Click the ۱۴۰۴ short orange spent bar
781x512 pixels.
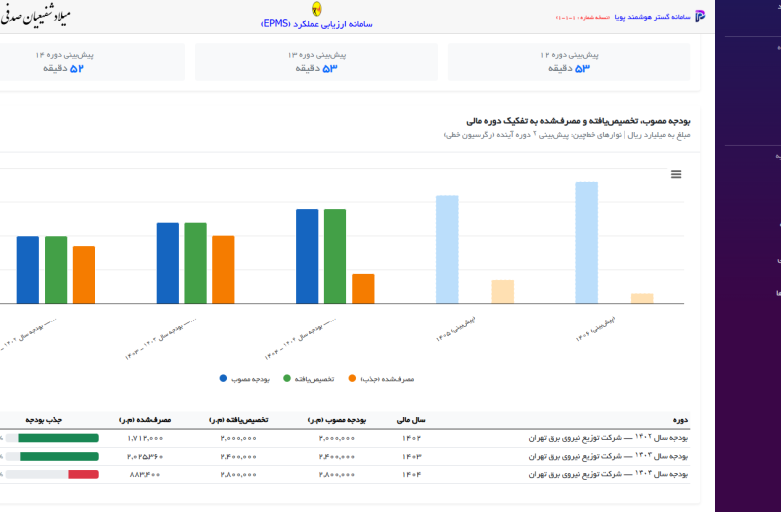[x=363, y=289]
